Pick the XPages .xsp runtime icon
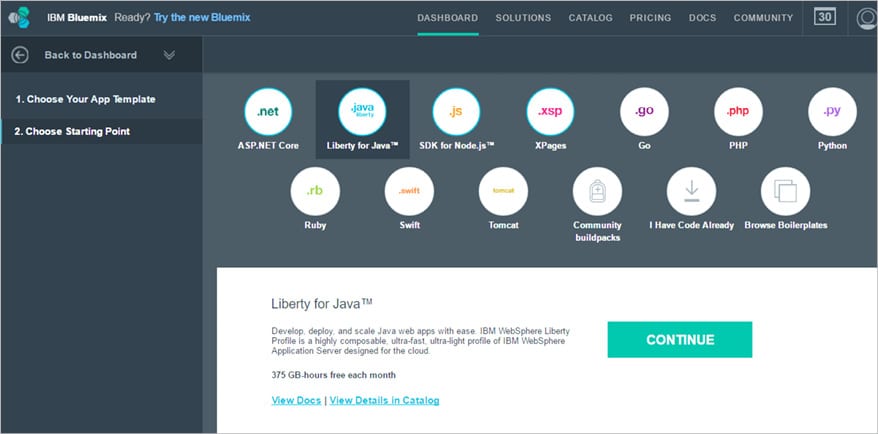The image size is (878, 434). 550,111
